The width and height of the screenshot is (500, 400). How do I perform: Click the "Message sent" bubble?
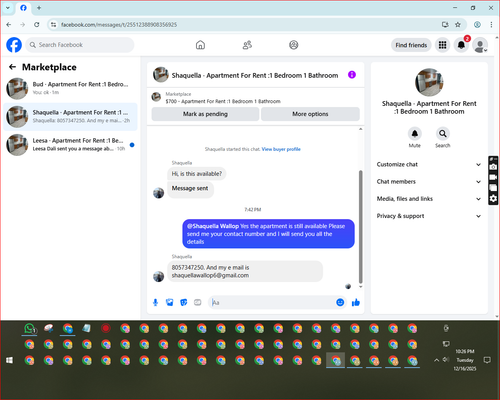coord(190,189)
